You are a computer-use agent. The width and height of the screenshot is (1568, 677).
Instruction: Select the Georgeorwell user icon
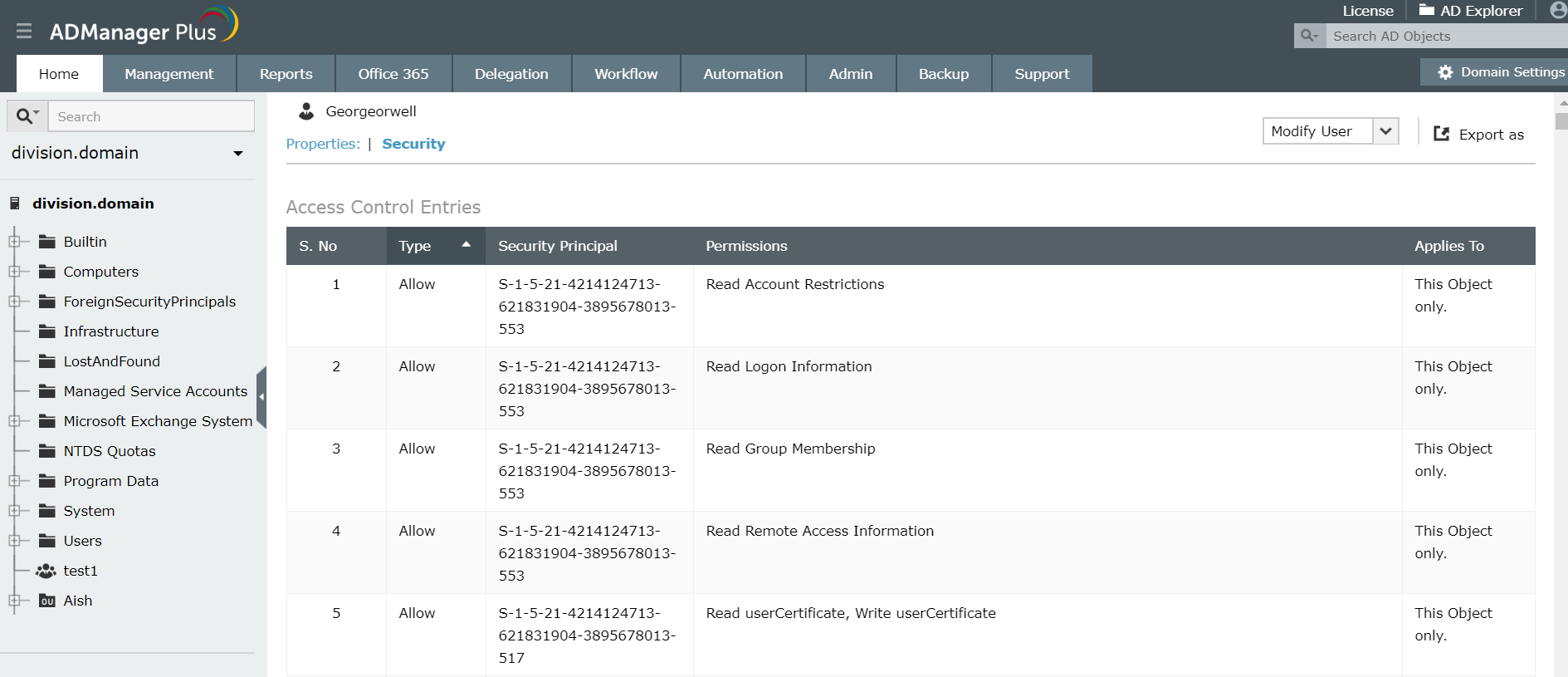[x=306, y=111]
